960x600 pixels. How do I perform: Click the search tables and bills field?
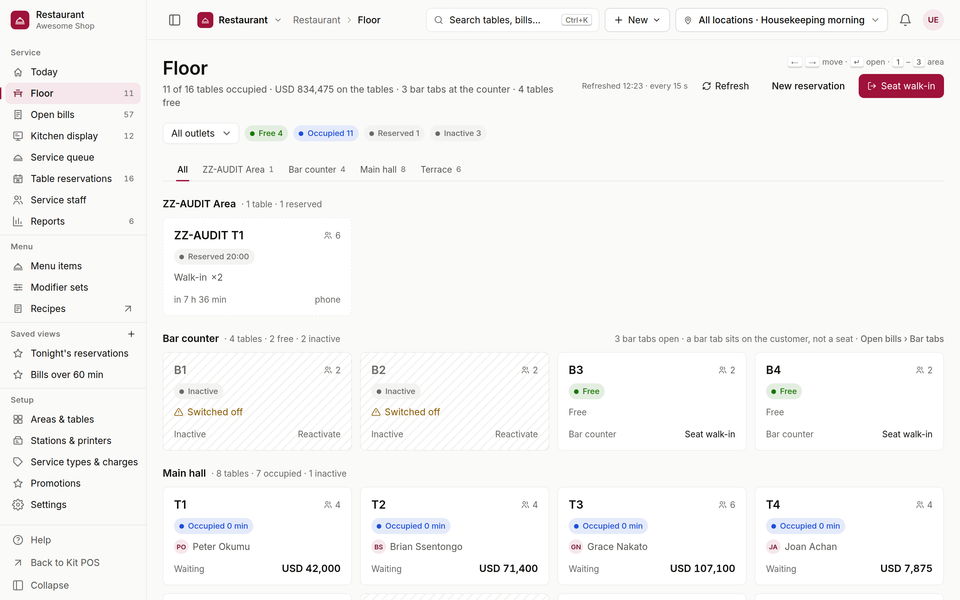tap(512, 20)
